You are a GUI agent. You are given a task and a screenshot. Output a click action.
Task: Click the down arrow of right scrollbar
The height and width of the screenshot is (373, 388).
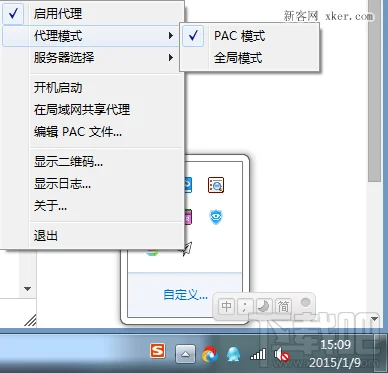coord(374,319)
